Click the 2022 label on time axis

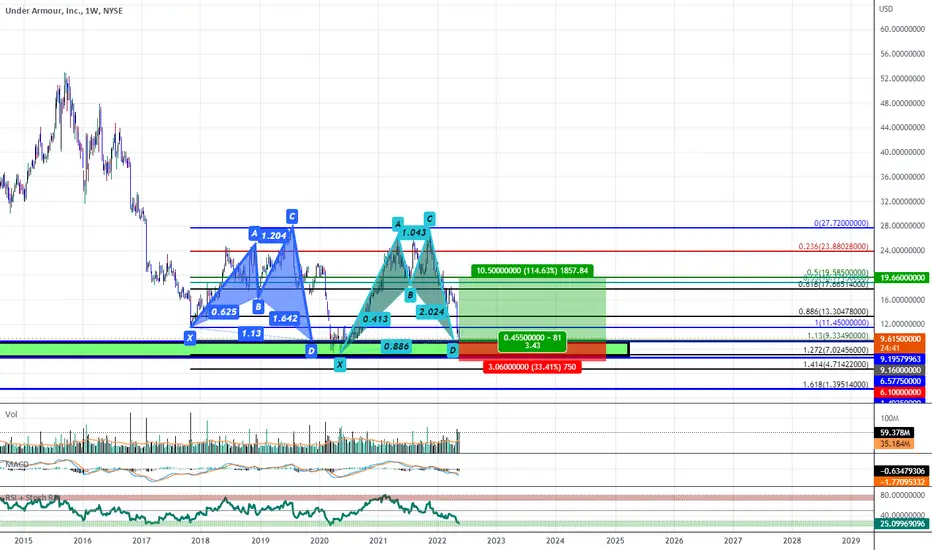437,540
